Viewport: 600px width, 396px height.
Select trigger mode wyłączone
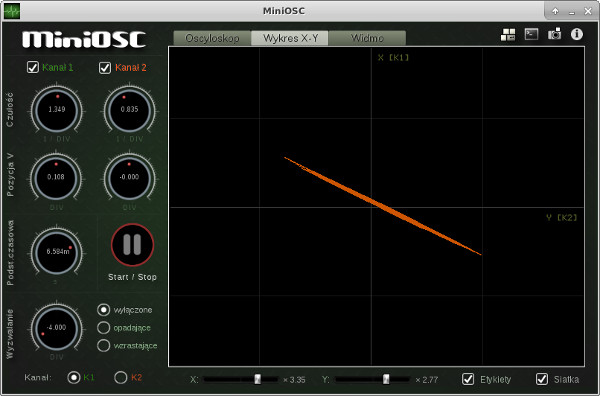click(103, 310)
